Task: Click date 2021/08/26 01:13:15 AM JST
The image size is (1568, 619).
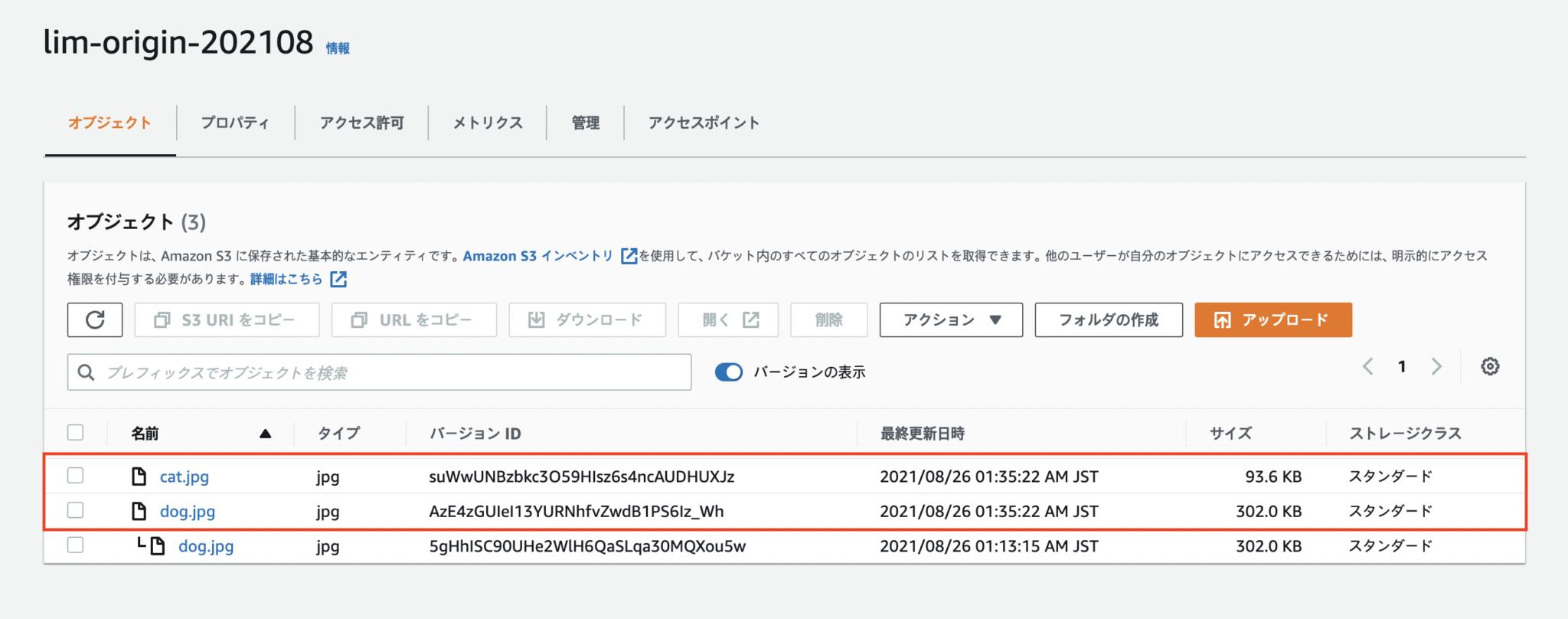Action: [989, 546]
